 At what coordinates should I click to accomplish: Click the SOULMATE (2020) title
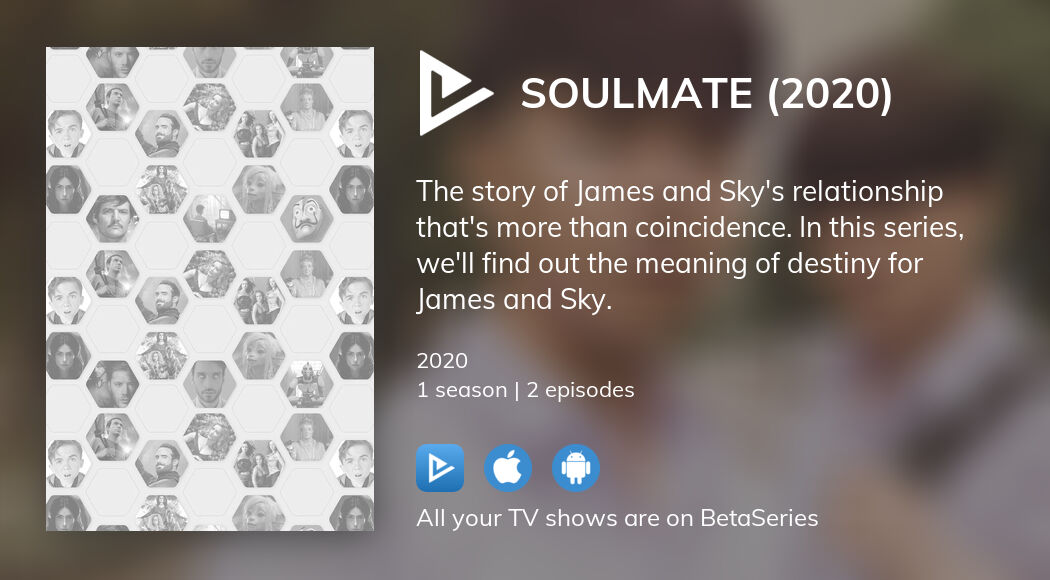click(x=706, y=93)
